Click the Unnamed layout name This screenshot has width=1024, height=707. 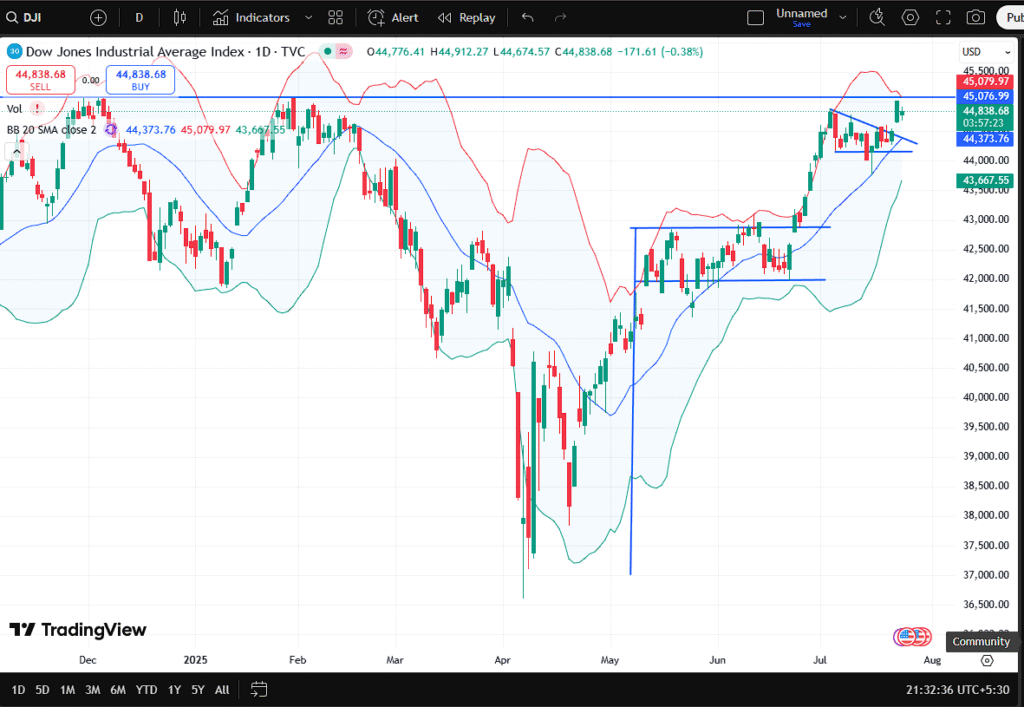coord(801,13)
